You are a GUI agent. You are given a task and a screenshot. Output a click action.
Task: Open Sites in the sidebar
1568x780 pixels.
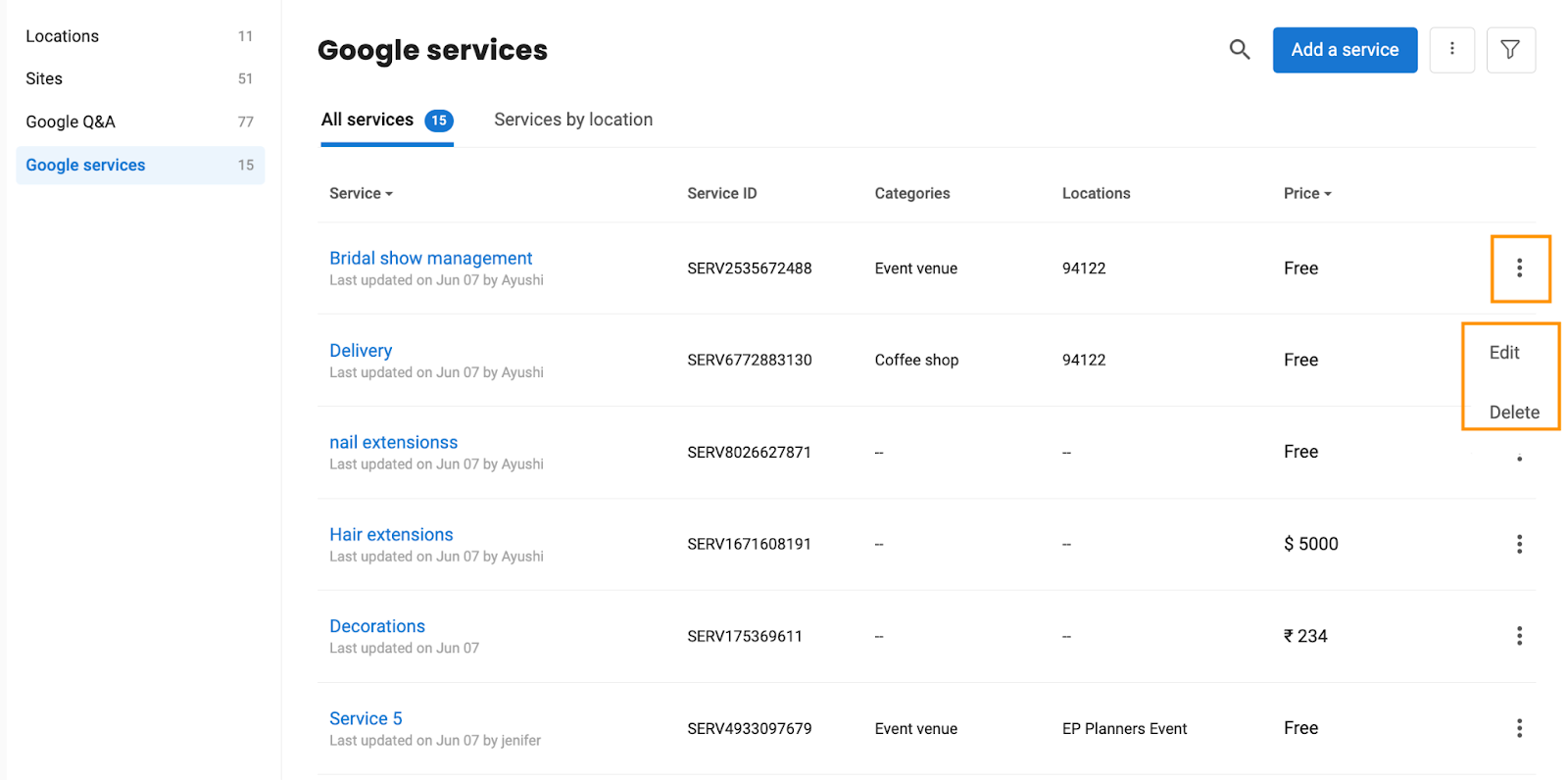pyautogui.click(x=140, y=78)
